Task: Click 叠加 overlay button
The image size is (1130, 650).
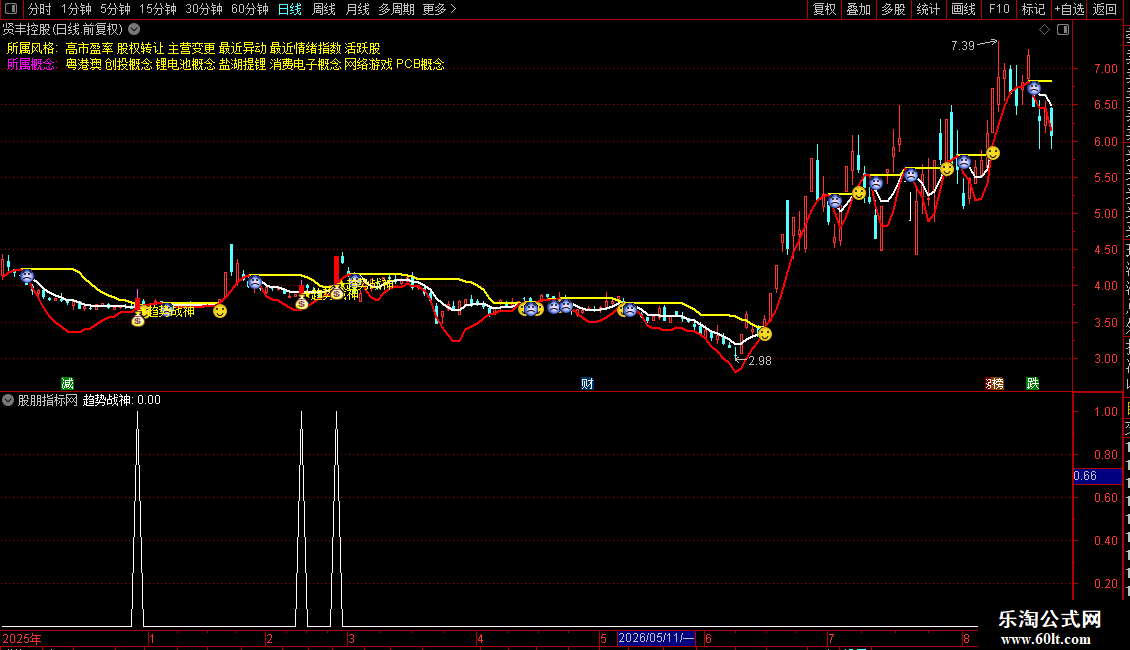Action: point(858,9)
